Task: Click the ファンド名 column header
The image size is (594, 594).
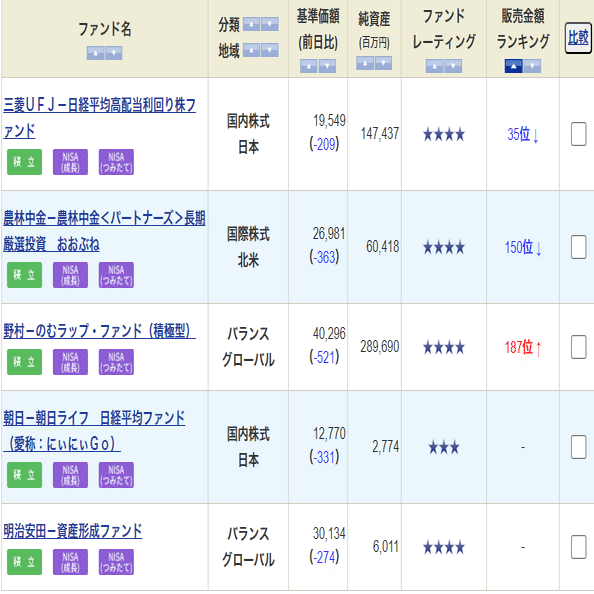Action: (x=105, y=29)
